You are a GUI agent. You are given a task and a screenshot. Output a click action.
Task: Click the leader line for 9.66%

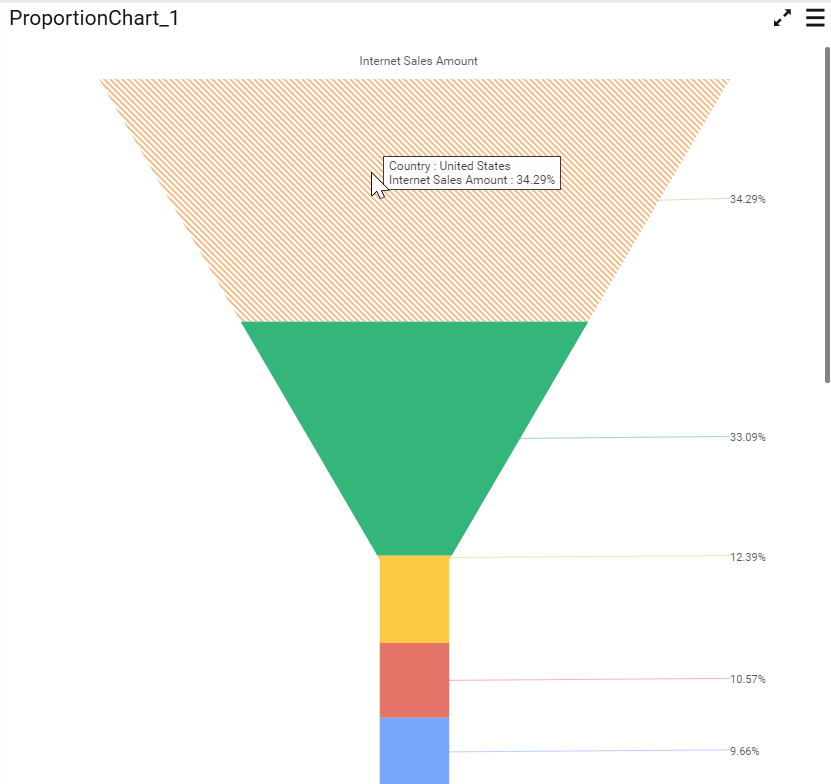[589, 751]
